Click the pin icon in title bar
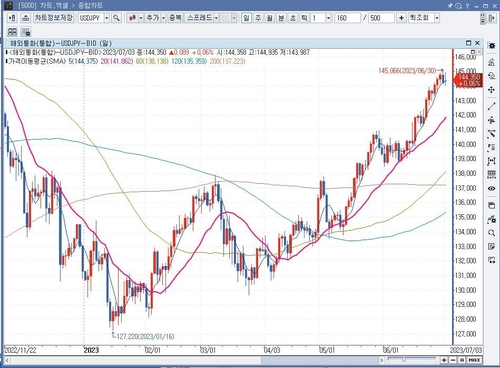Image resolution: width=500 pixels, height=368 pixels. (x=450, y=5)
